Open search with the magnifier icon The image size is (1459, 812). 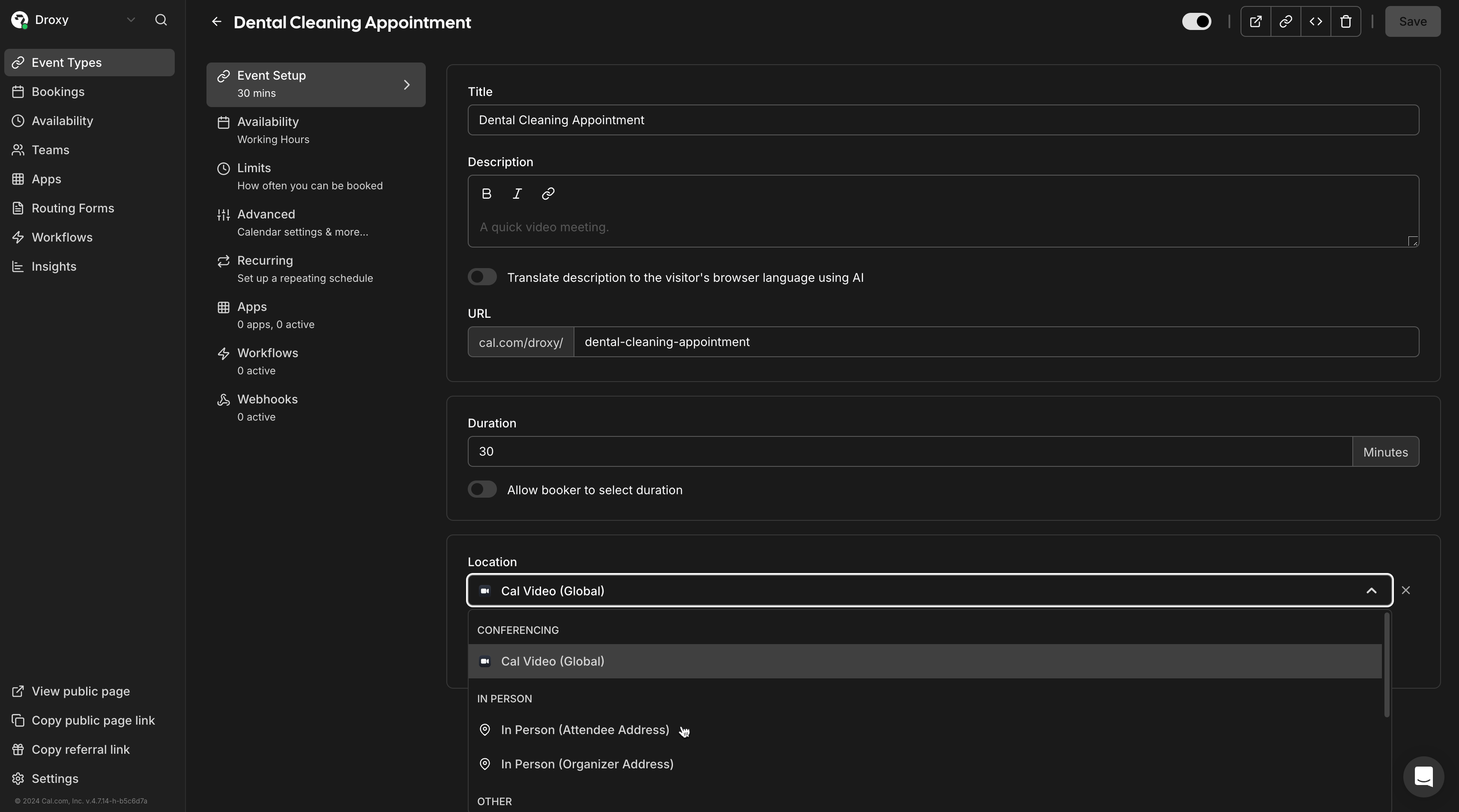pos(161,21)
